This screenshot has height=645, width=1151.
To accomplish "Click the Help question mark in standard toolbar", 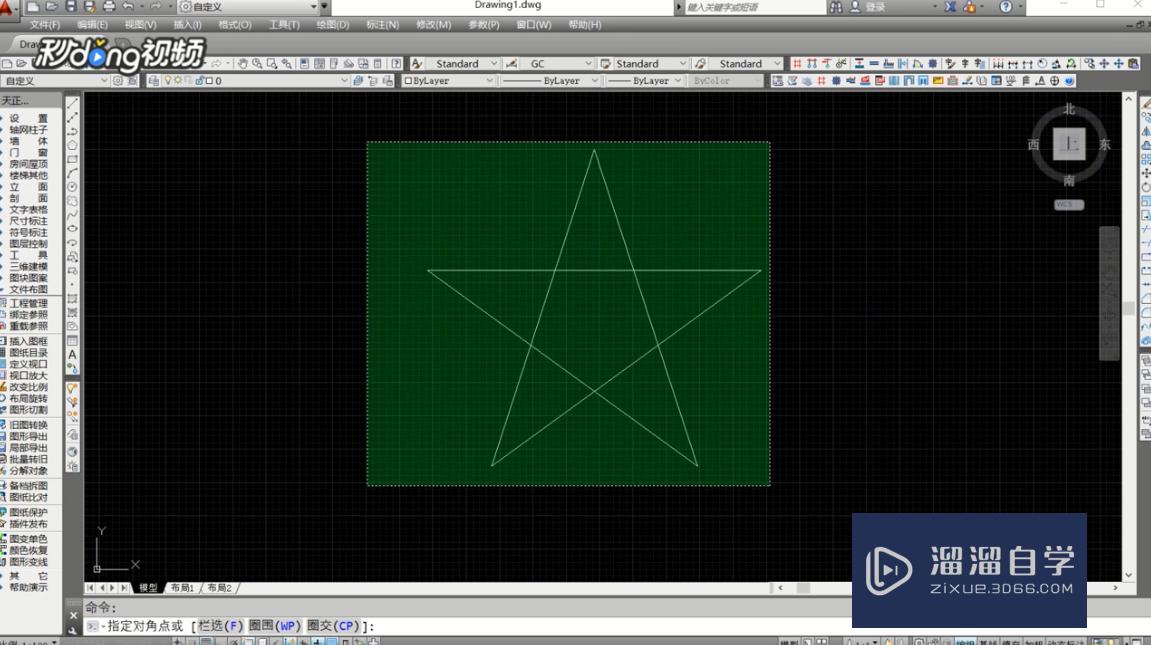I will click(x=396, y=64).
